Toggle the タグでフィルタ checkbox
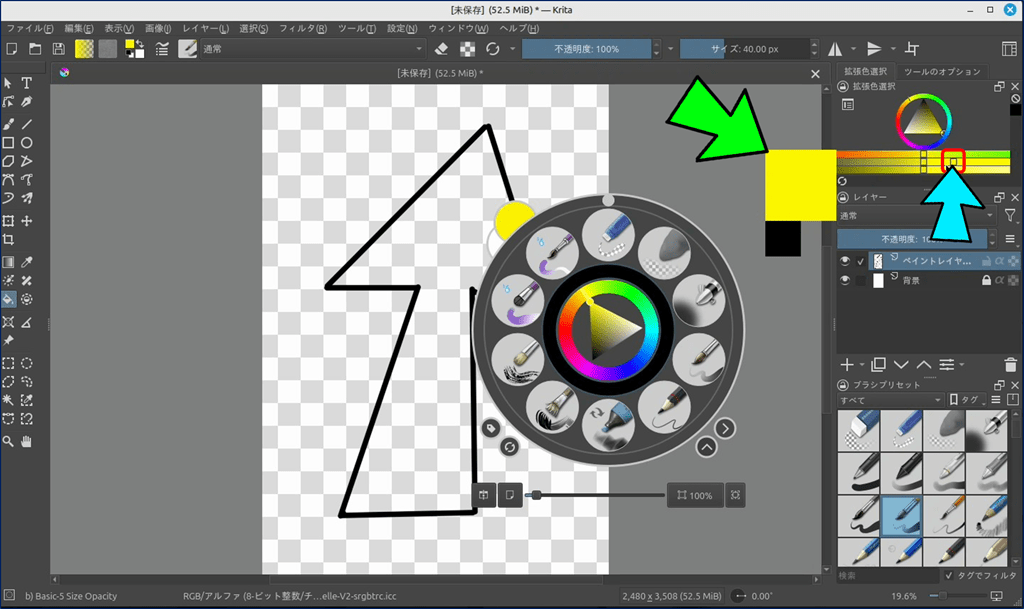Image resolution: width=1024 pixels, height=609 pixels. coord(949,576)
